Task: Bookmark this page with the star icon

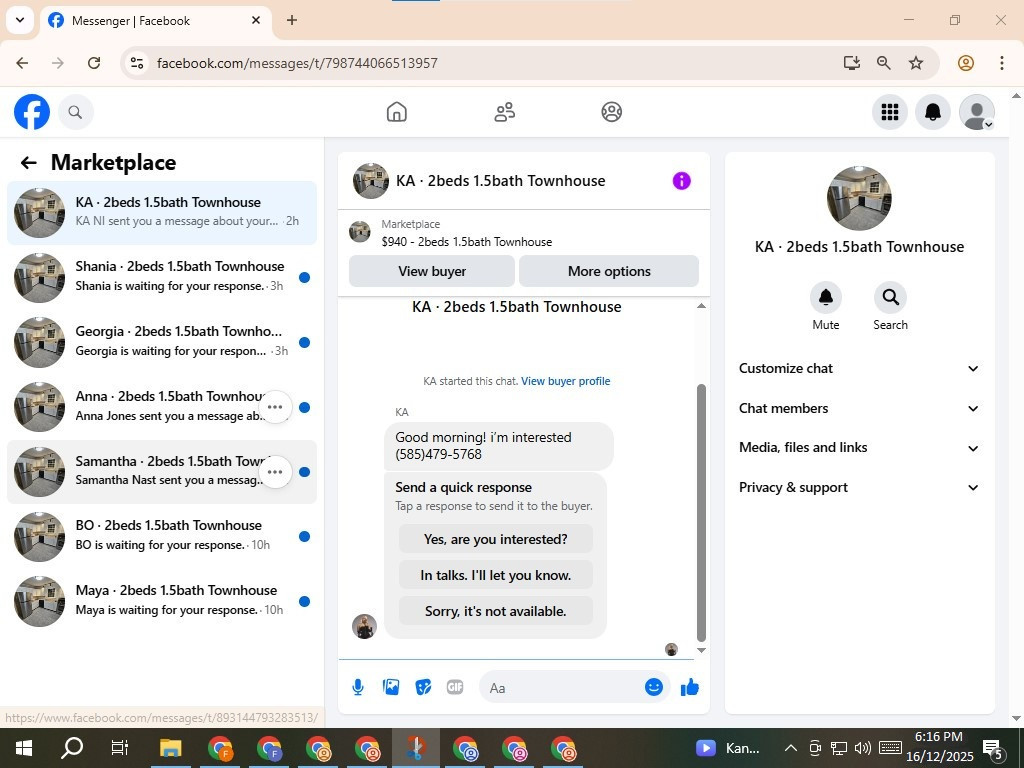Action: (916, 63)
